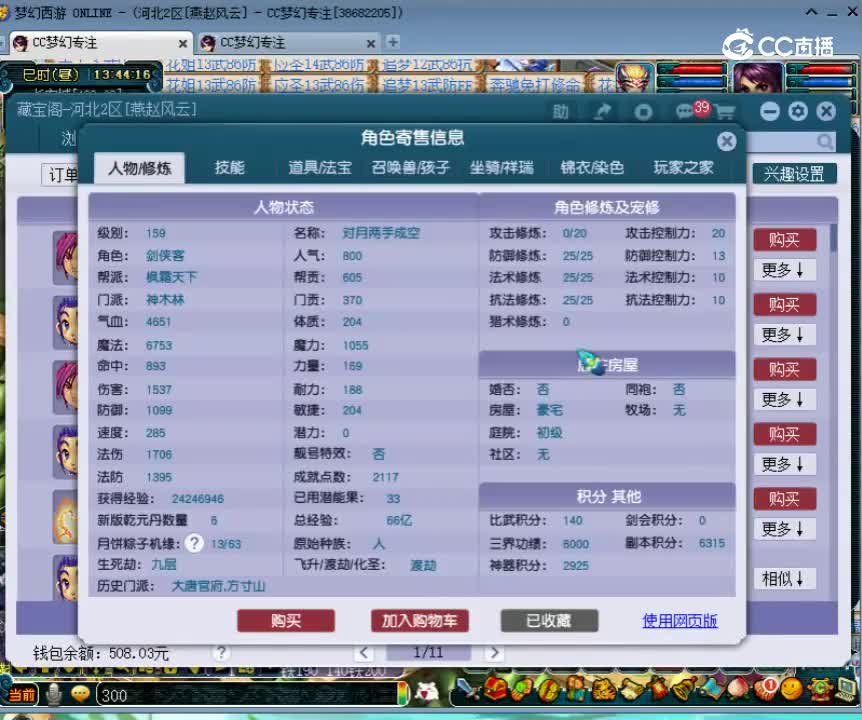
Task: Switch to the 玩家之家 tab
Action: [683, 168]
